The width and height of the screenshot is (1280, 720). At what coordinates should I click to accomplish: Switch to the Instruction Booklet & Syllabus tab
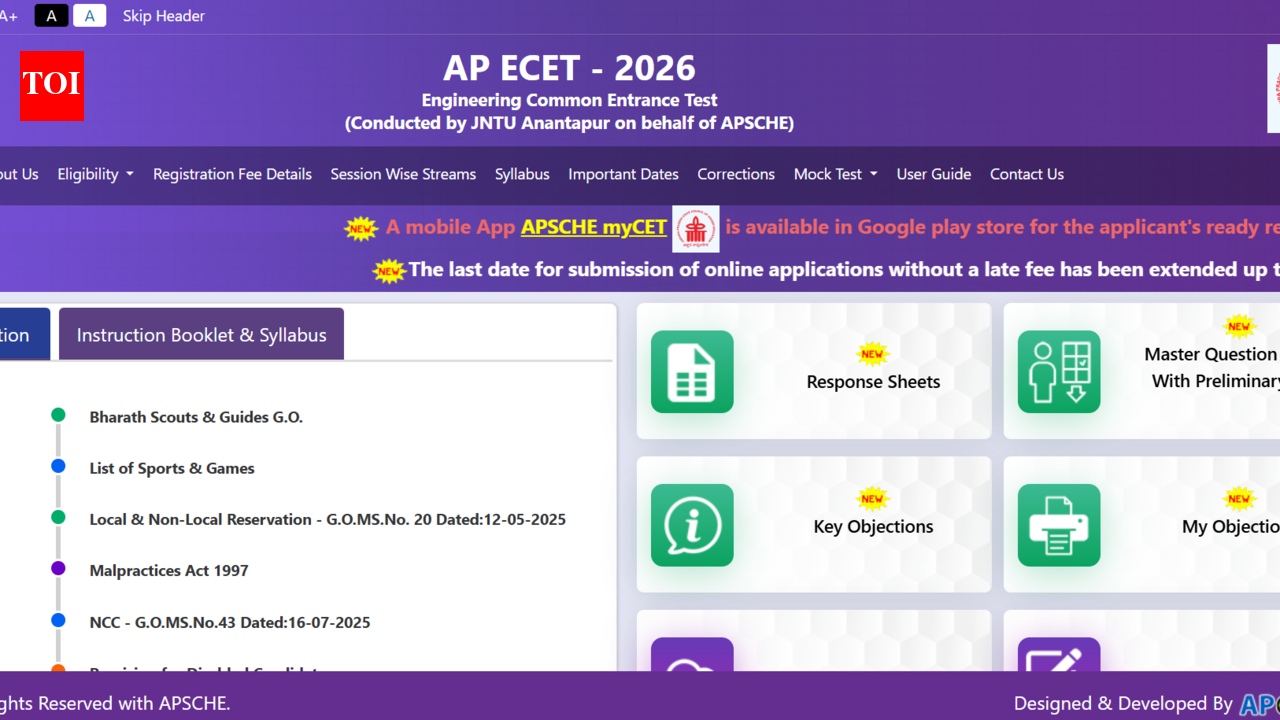point(200,334)
